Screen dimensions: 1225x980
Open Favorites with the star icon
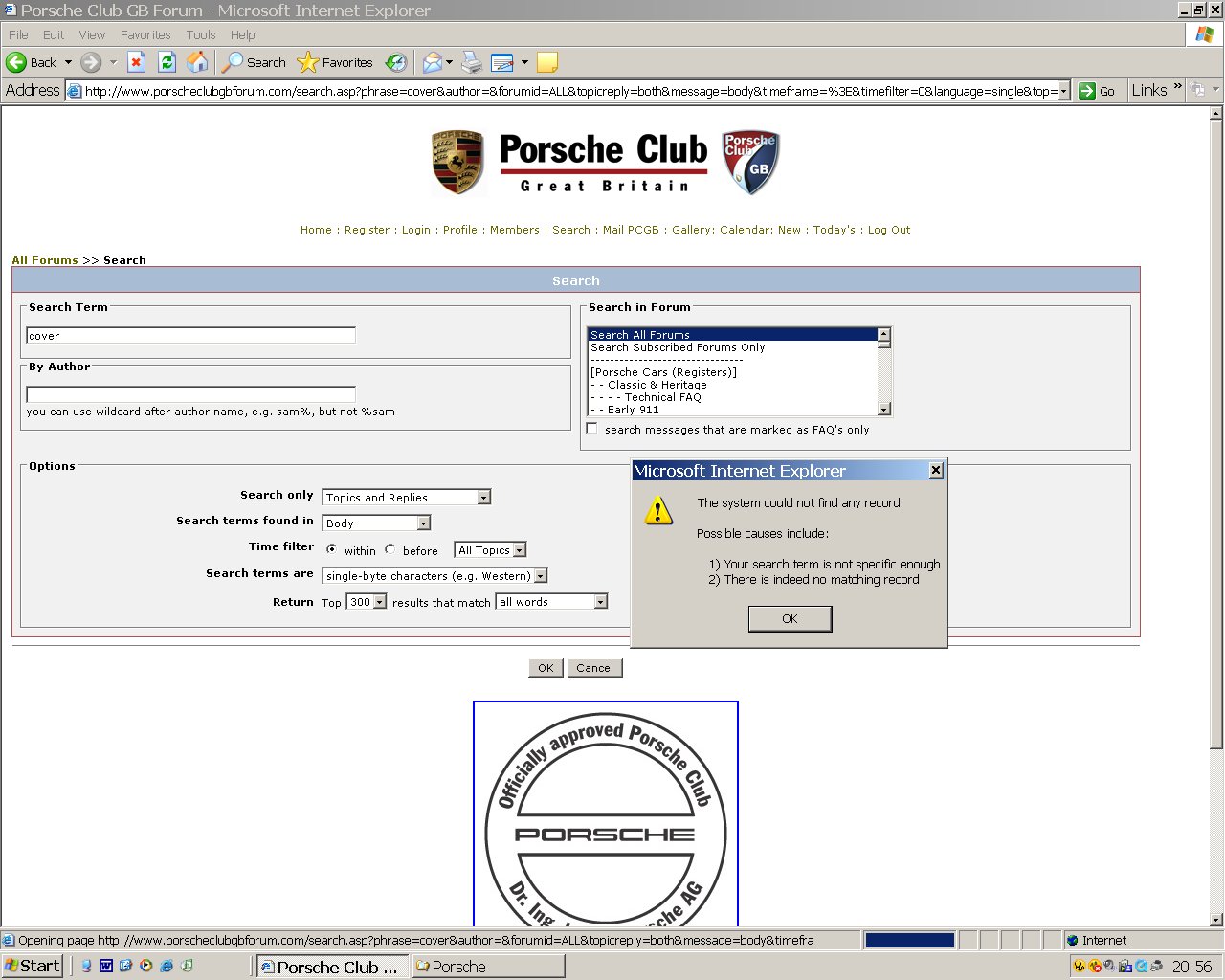(x=335, y=62)
